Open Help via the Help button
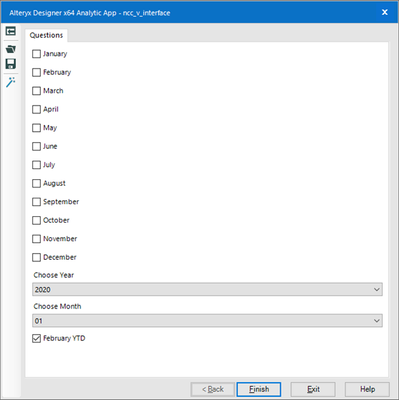Viewport: 399px width, 400px height. (367, 389)
